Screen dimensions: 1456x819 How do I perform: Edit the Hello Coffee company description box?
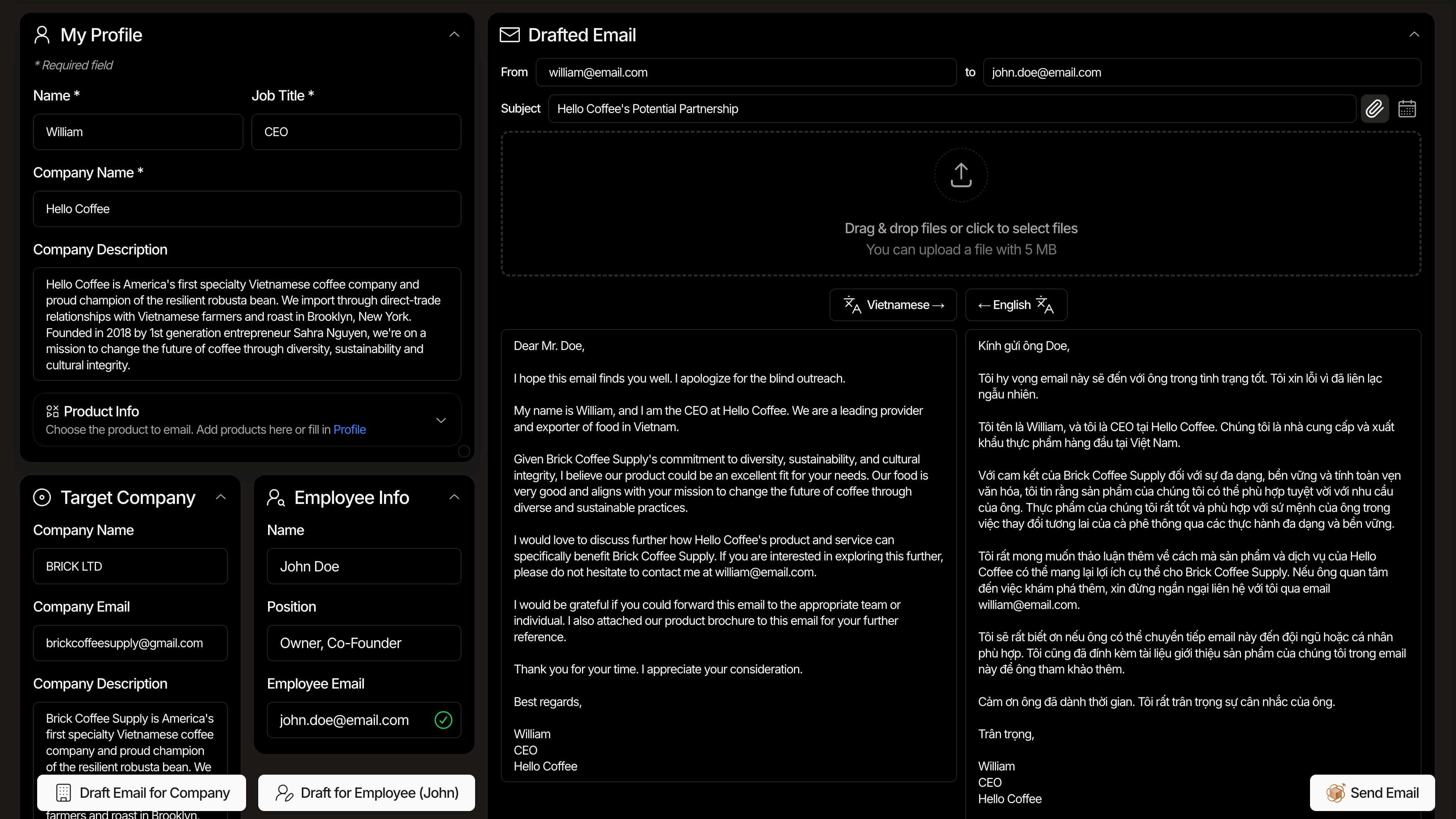tap(247, 324)
